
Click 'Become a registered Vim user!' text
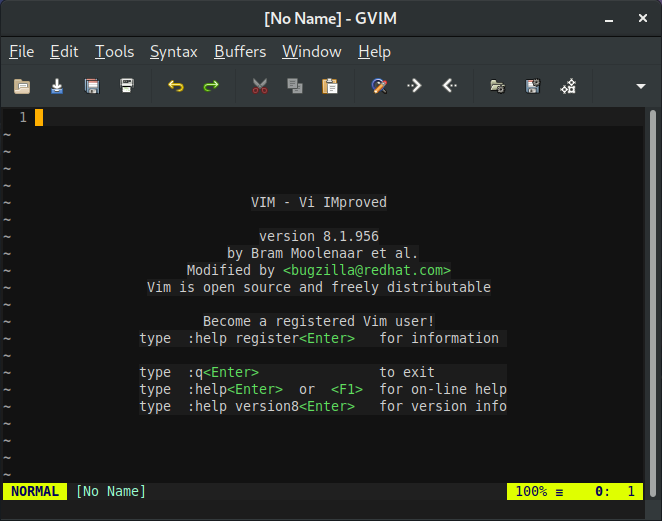click(318, 321)
